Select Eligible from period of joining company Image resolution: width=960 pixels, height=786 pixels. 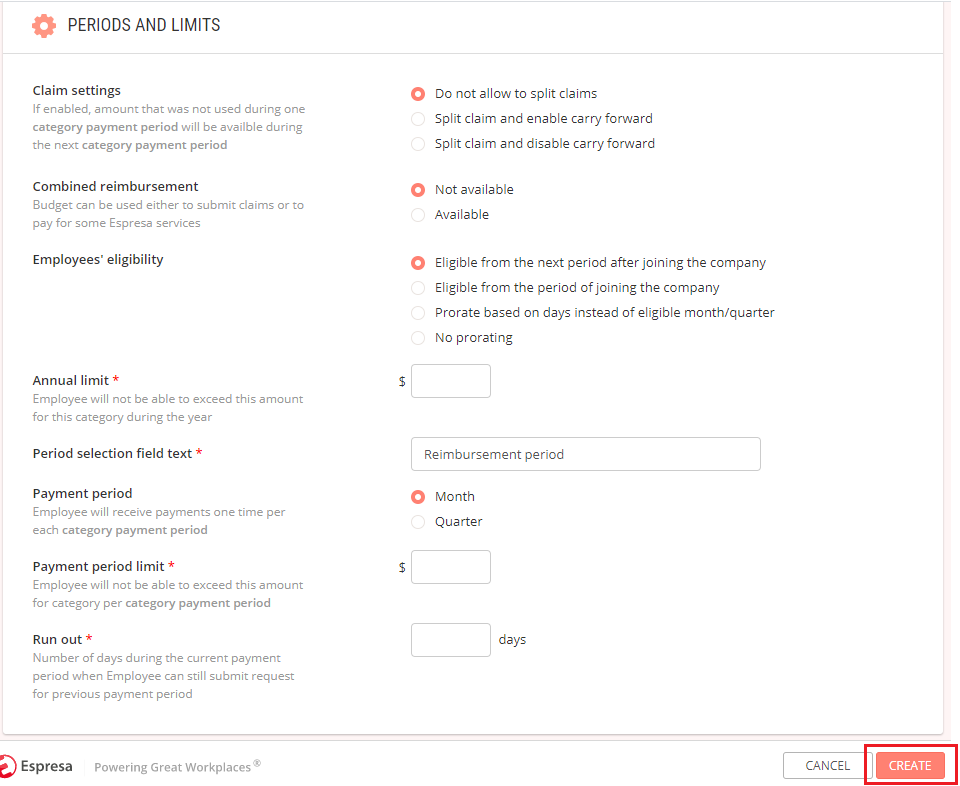click(418, 288)
